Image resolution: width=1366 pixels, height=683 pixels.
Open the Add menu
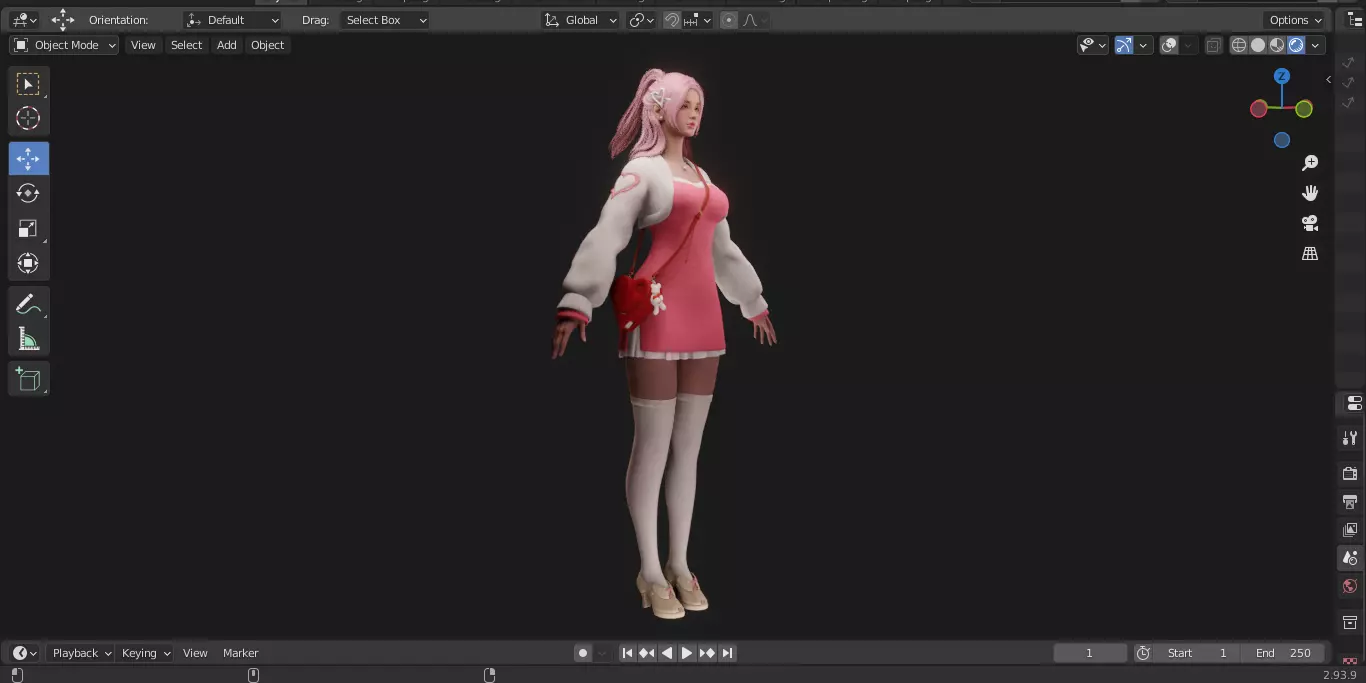point(227,45)
